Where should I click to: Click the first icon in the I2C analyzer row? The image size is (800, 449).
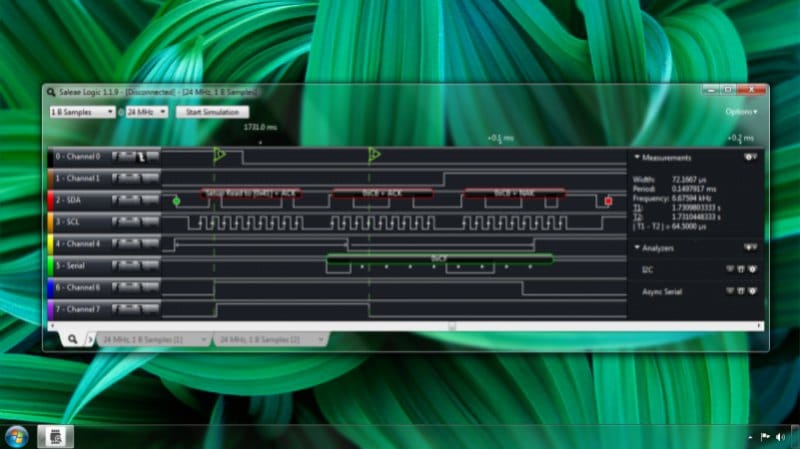coord(730,269)
